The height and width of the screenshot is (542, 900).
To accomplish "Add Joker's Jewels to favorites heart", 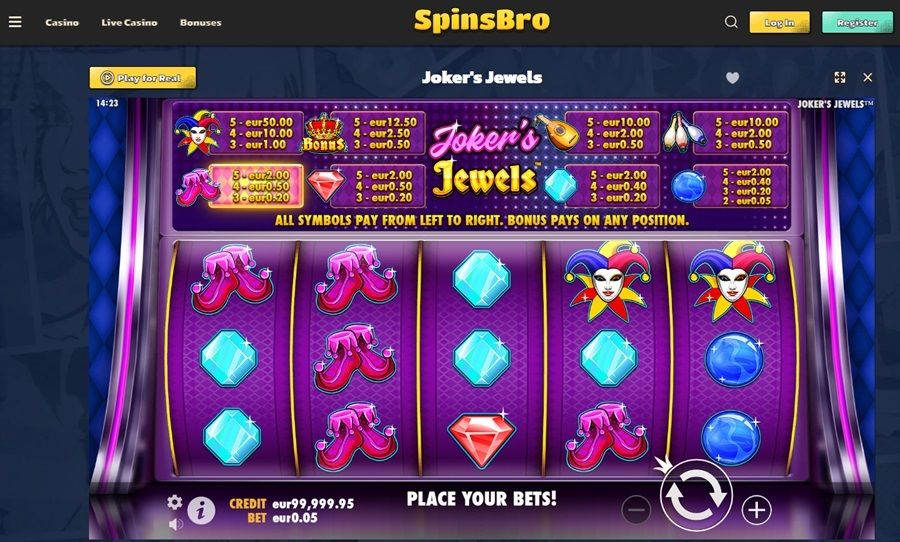I will (x=732, y=78).
